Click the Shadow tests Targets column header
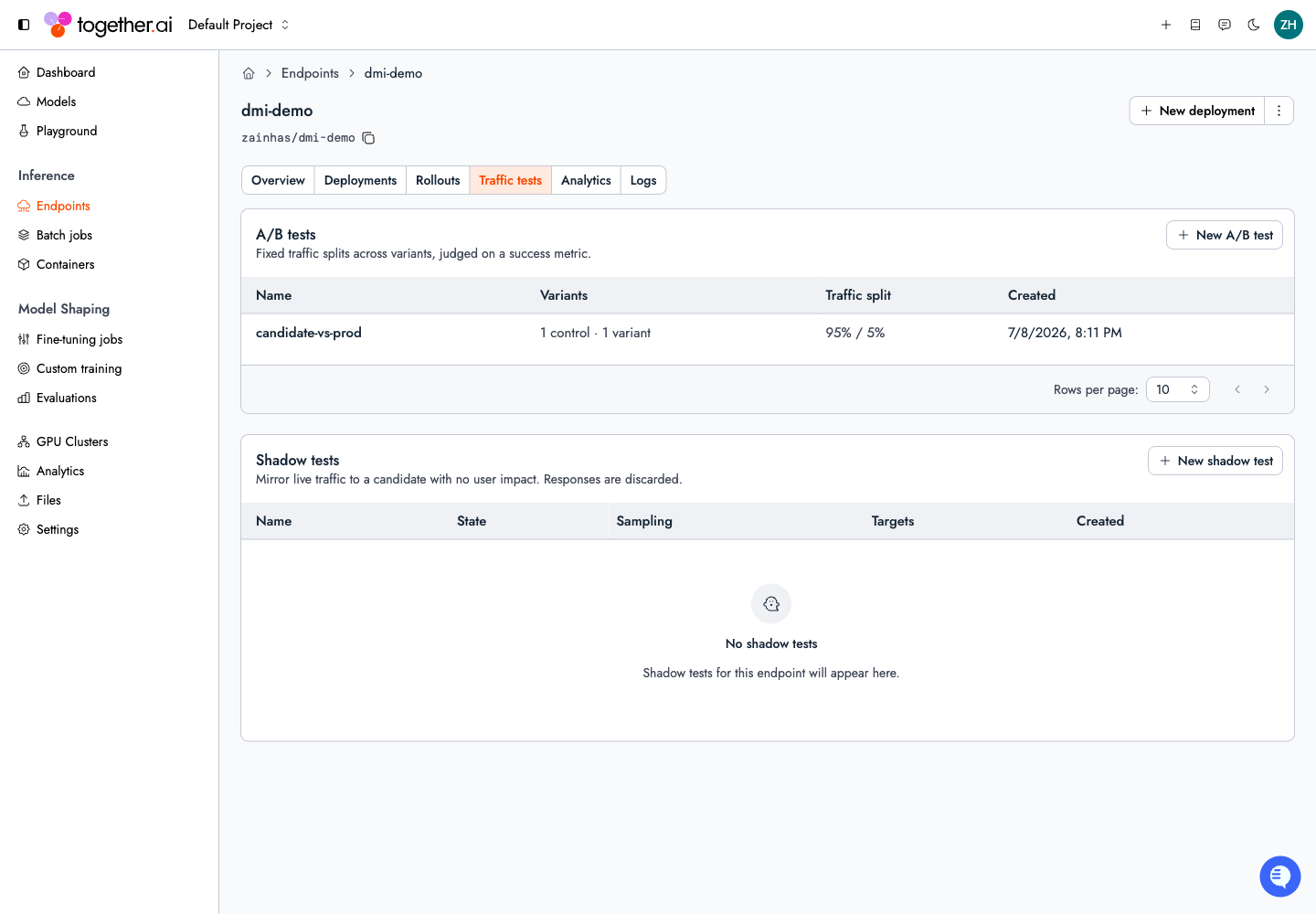Viewport: 1316px width, 914px height. 893,521
